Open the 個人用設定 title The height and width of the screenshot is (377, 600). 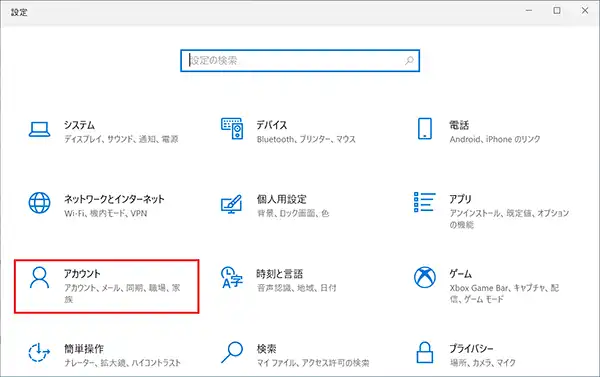(281, 199)
